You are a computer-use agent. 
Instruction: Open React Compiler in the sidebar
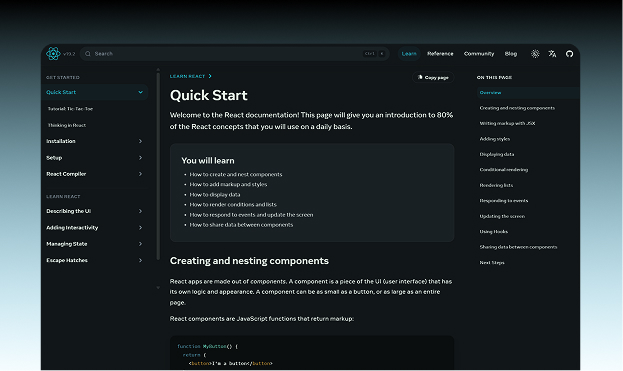pos(66,174)
